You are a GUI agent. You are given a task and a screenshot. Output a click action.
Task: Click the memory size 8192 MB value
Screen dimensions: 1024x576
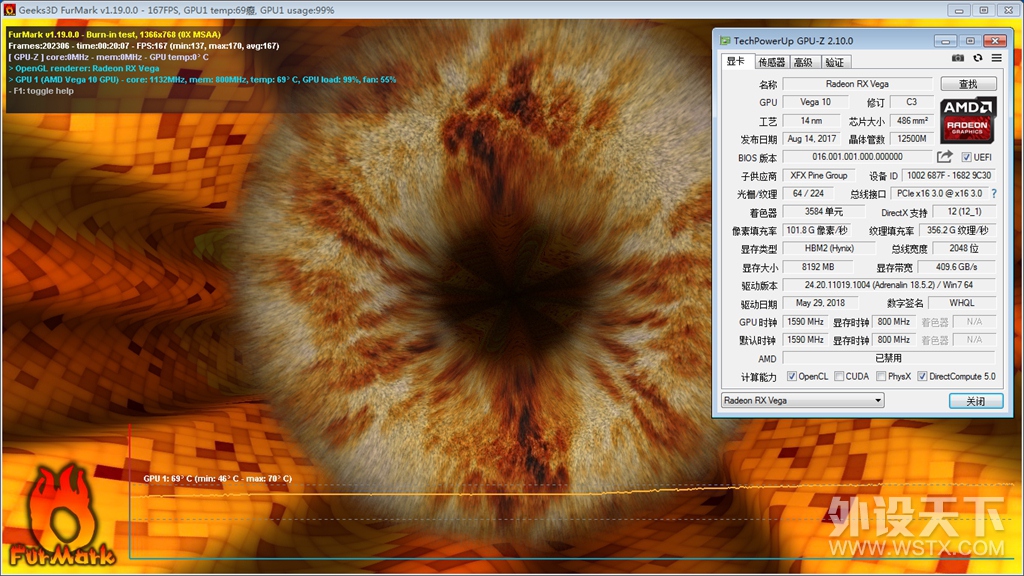click(818, 266)
